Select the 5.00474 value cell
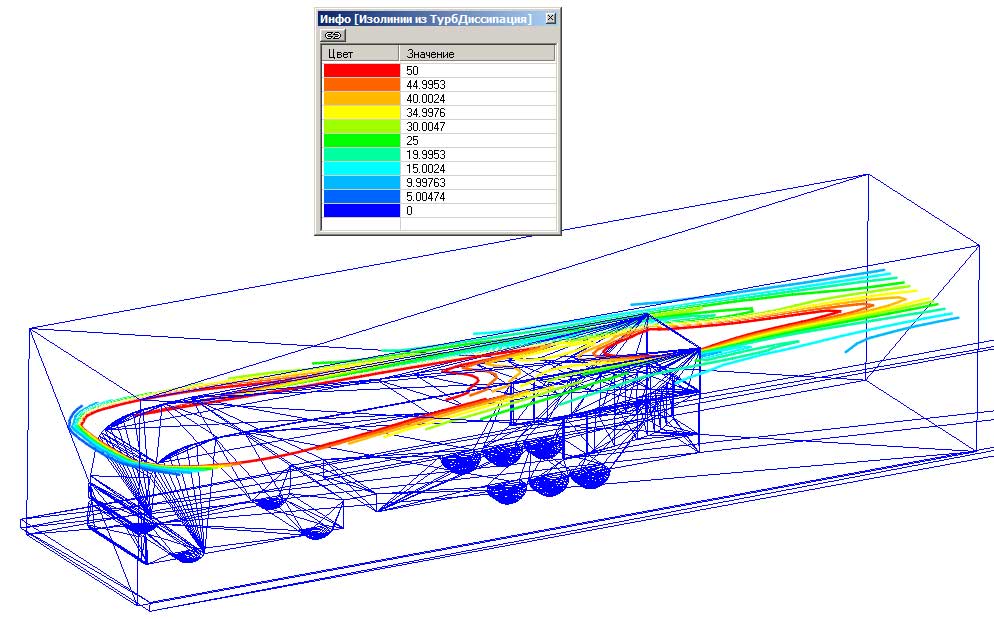The height and width of the screenshot is (619, 994). (477, 197)
